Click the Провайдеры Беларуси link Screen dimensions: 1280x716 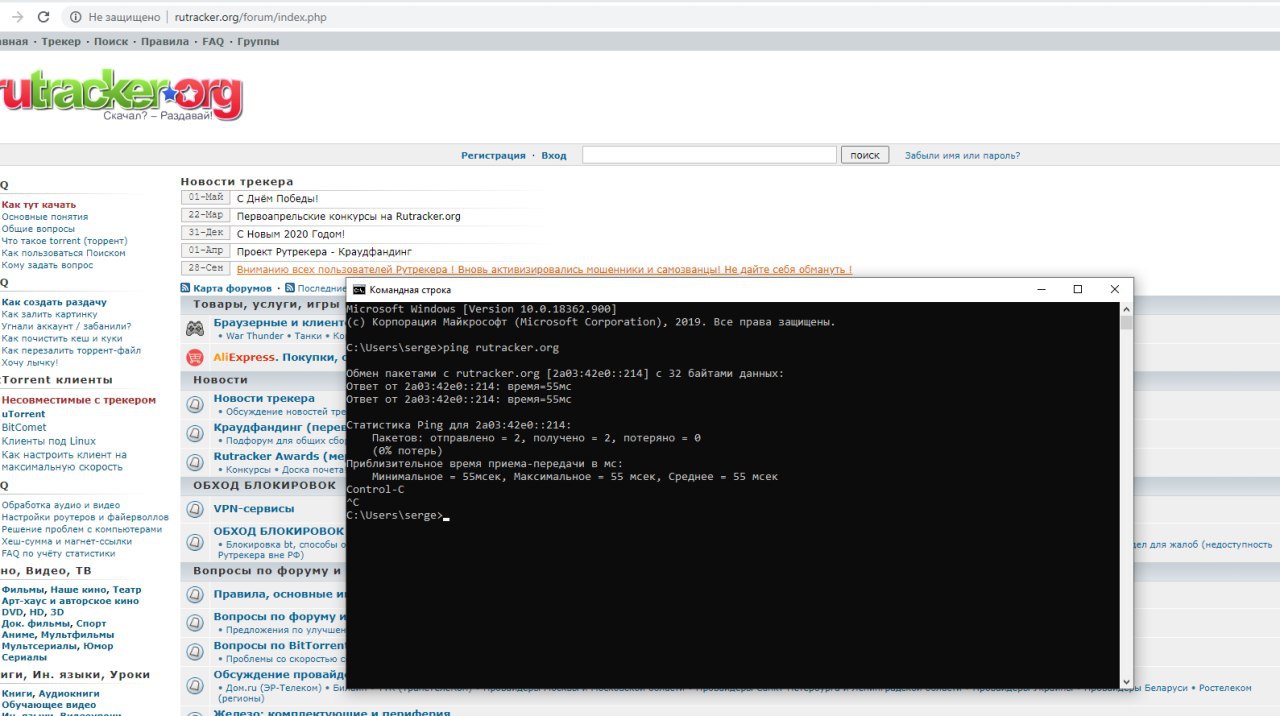click(1136, 688)
